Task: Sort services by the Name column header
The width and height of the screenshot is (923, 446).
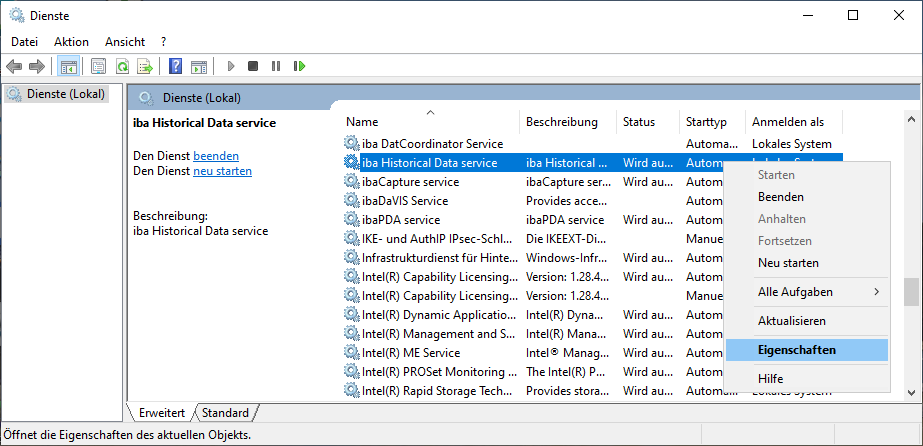Action: pyautogui.click(x=362, y=122)
